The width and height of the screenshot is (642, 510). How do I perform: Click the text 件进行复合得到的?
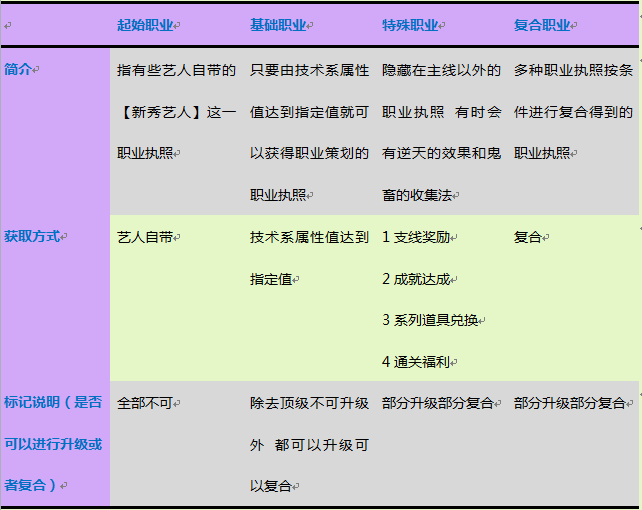click(x=574, y=112)
